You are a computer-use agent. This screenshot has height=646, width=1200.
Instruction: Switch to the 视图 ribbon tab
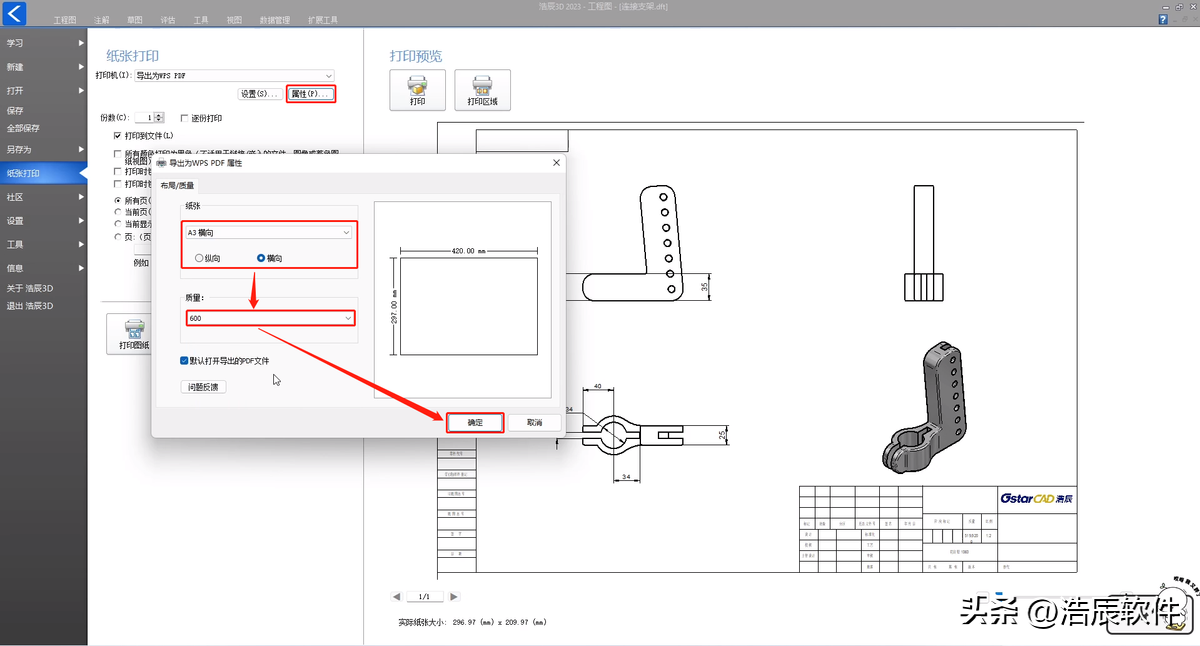pos(234,20)
